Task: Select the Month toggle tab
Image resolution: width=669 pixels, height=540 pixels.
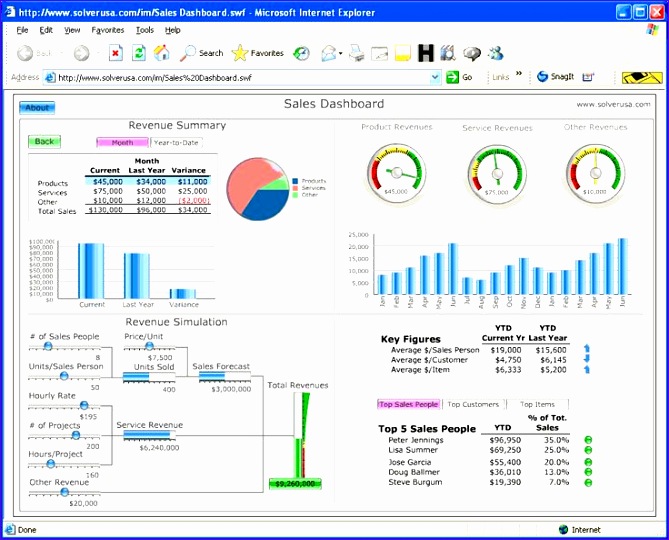Action: pos(122,142)
